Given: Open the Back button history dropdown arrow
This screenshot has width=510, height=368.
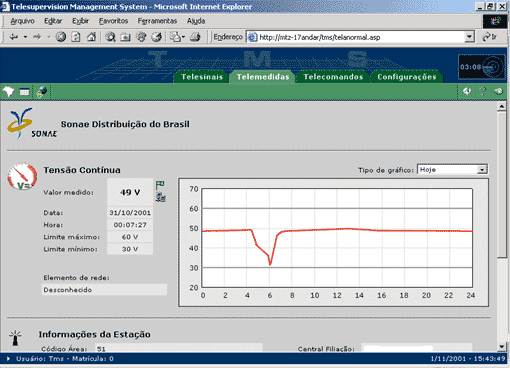Looking at the screenshot, I should click(25, 37).
